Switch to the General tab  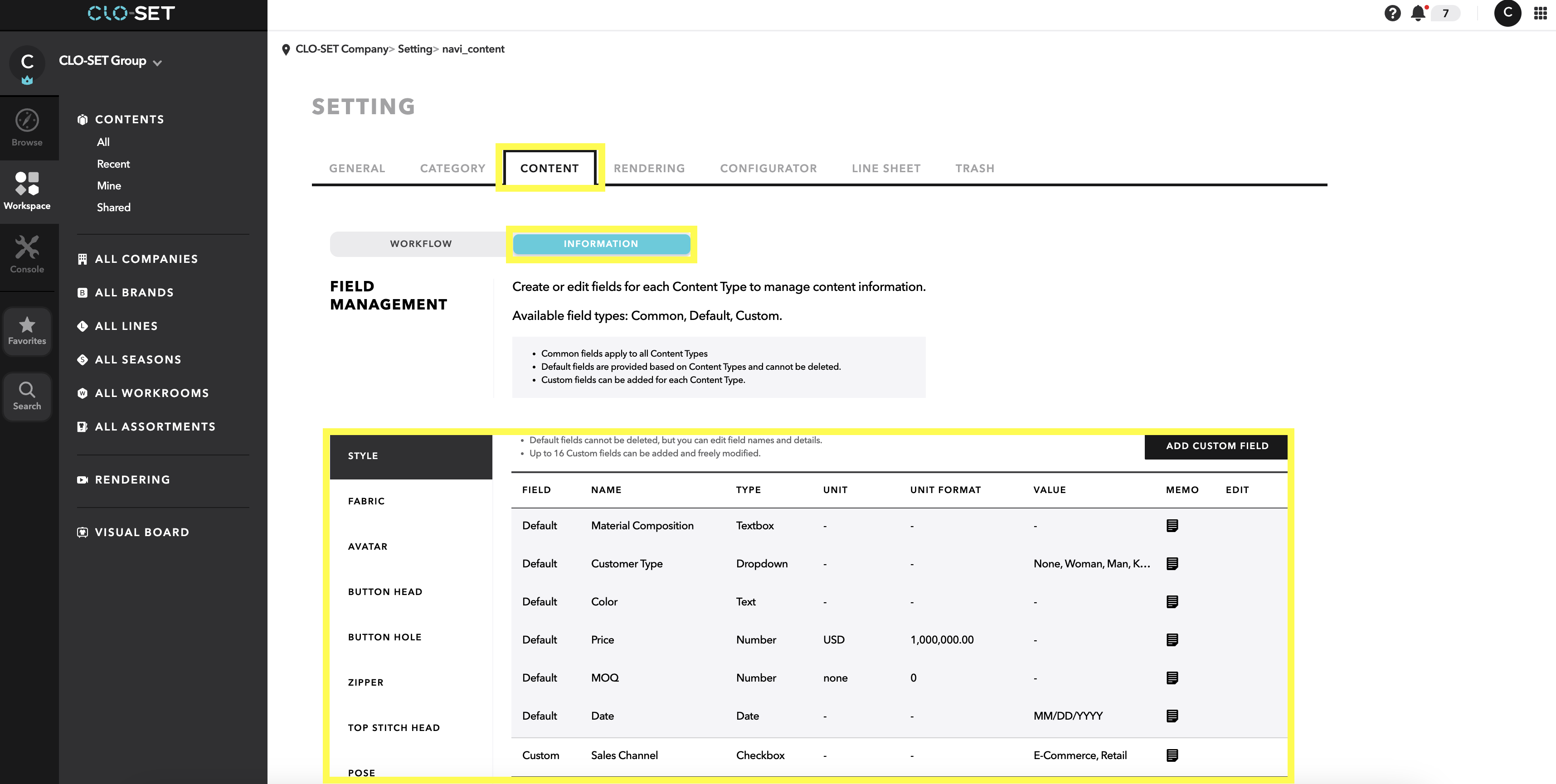tap(357, 169)
